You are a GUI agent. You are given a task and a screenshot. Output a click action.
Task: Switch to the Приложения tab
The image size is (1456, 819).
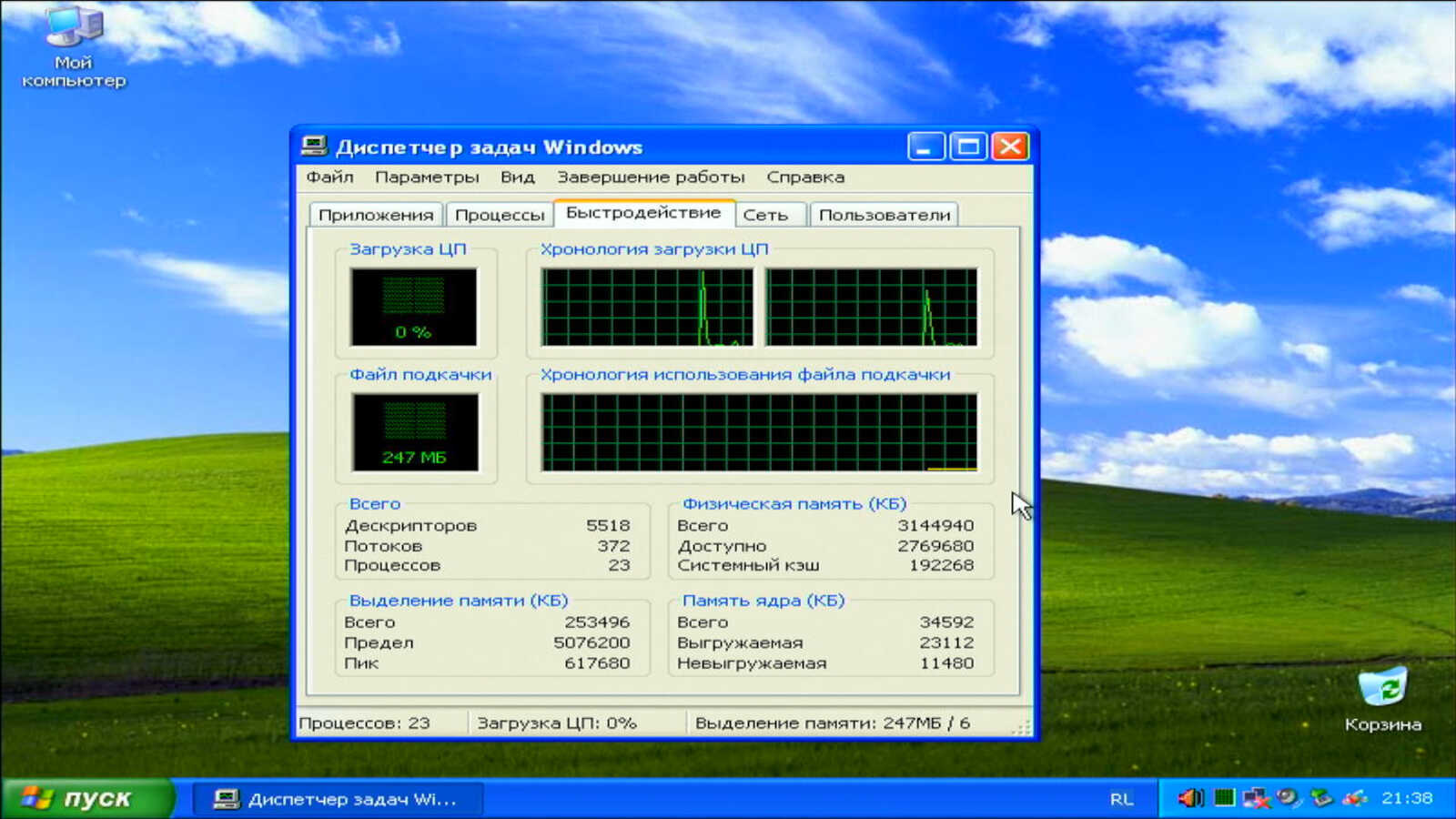pos(376,215)
